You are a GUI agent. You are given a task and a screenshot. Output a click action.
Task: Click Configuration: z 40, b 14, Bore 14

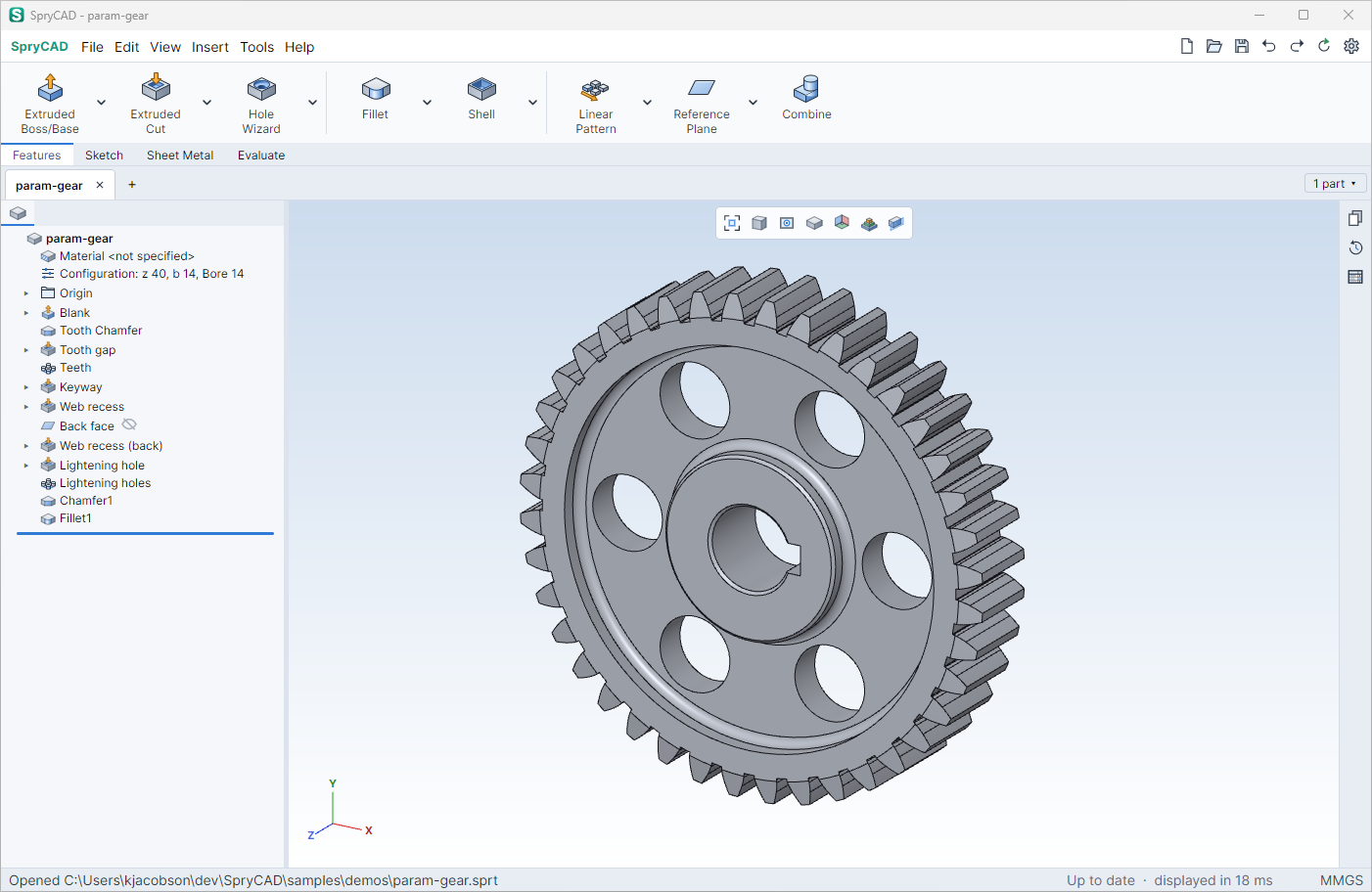point(152,274)
